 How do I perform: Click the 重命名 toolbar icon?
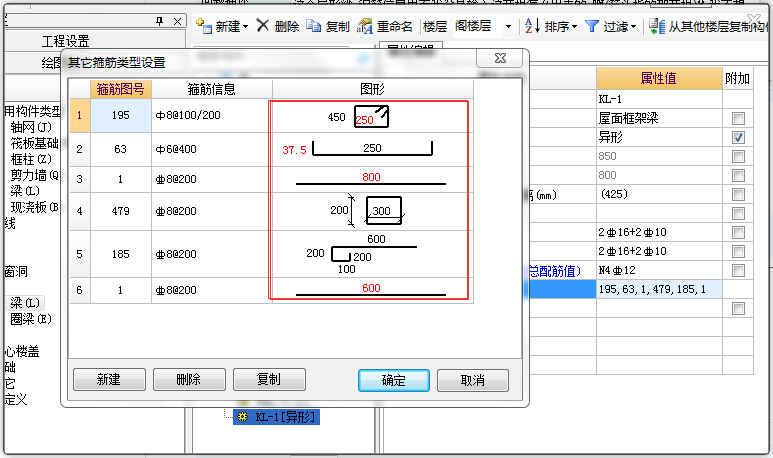[365, 26]
